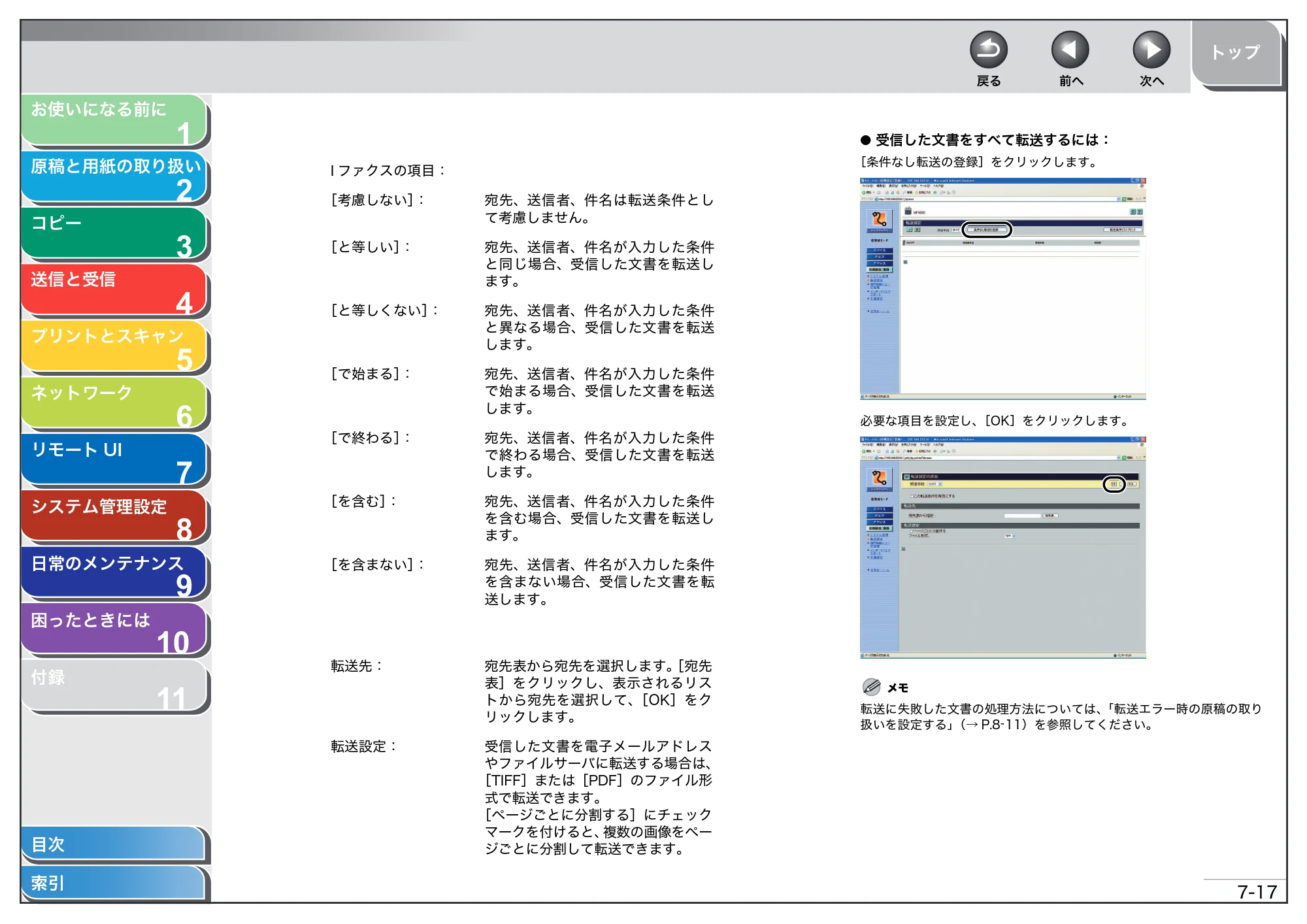Screen dimensions: 1307x924
Task: Click text 必要な項目を設定し、[OK] をクリックします
Action: click(x=995, y=421)
